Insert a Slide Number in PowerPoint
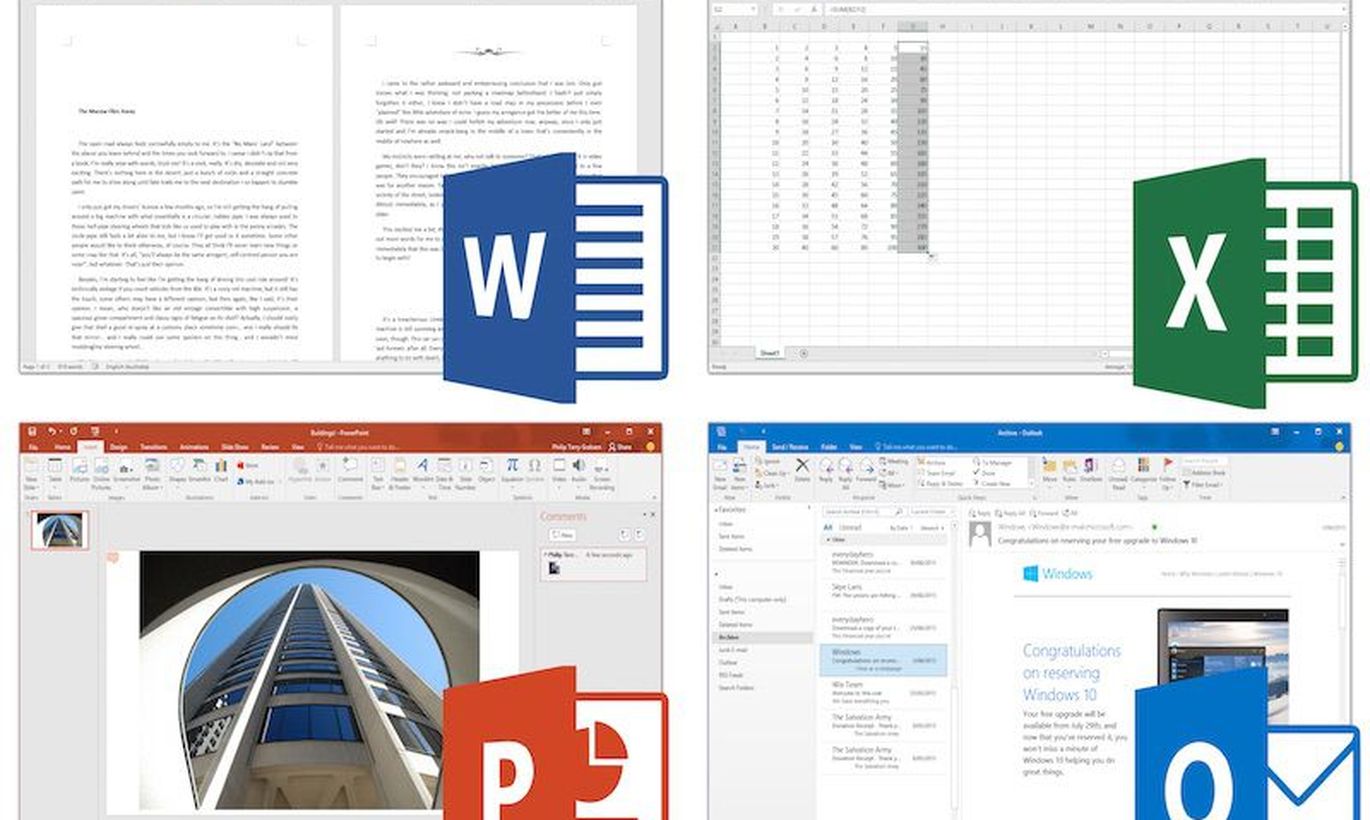 [x=466, y=475]
